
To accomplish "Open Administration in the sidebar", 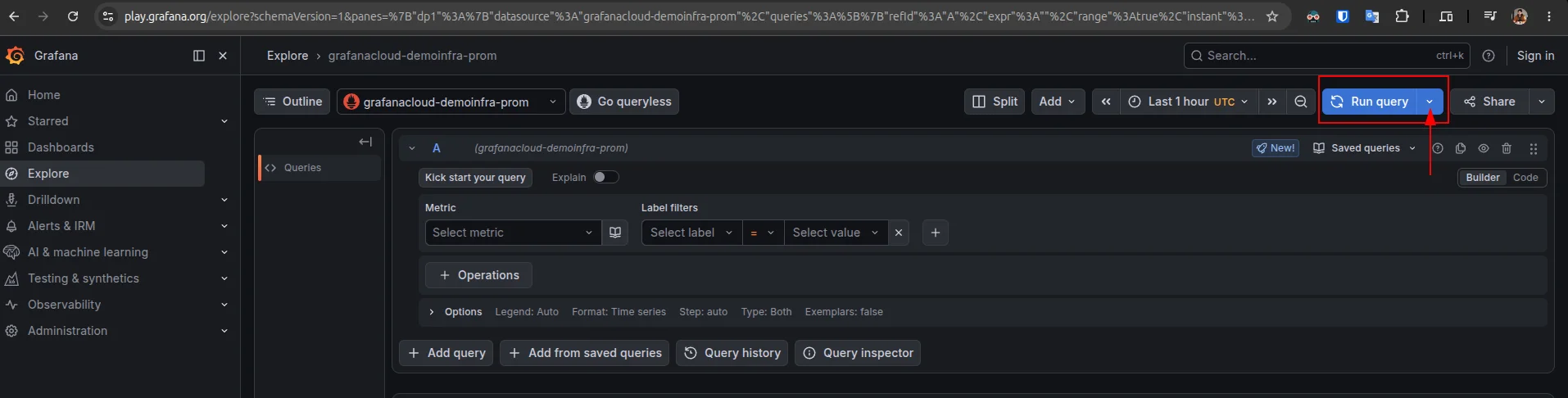I will (x=67, y=331).
